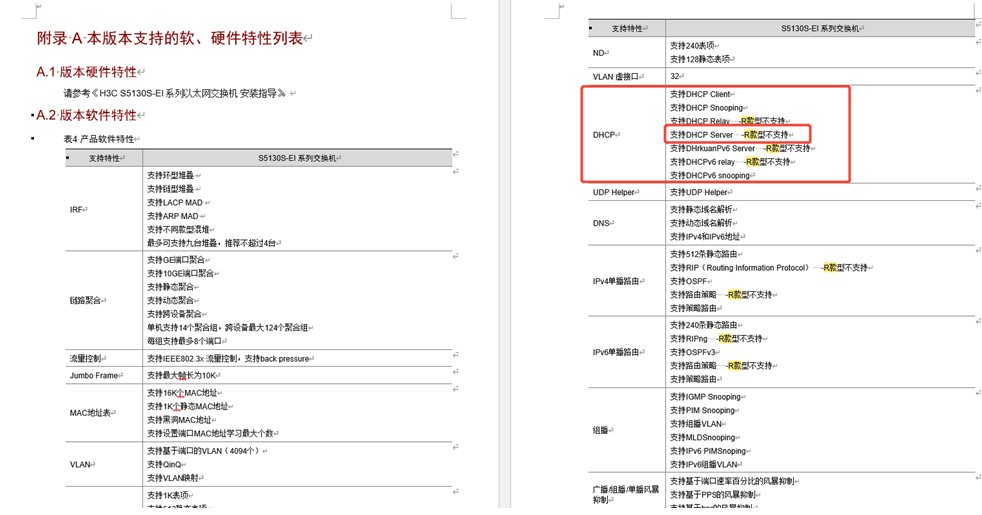Click the 支持DHCP Server line in red box
Viewport: 982px width, 515px height.
pyautogui.click(x=701, y=135)
